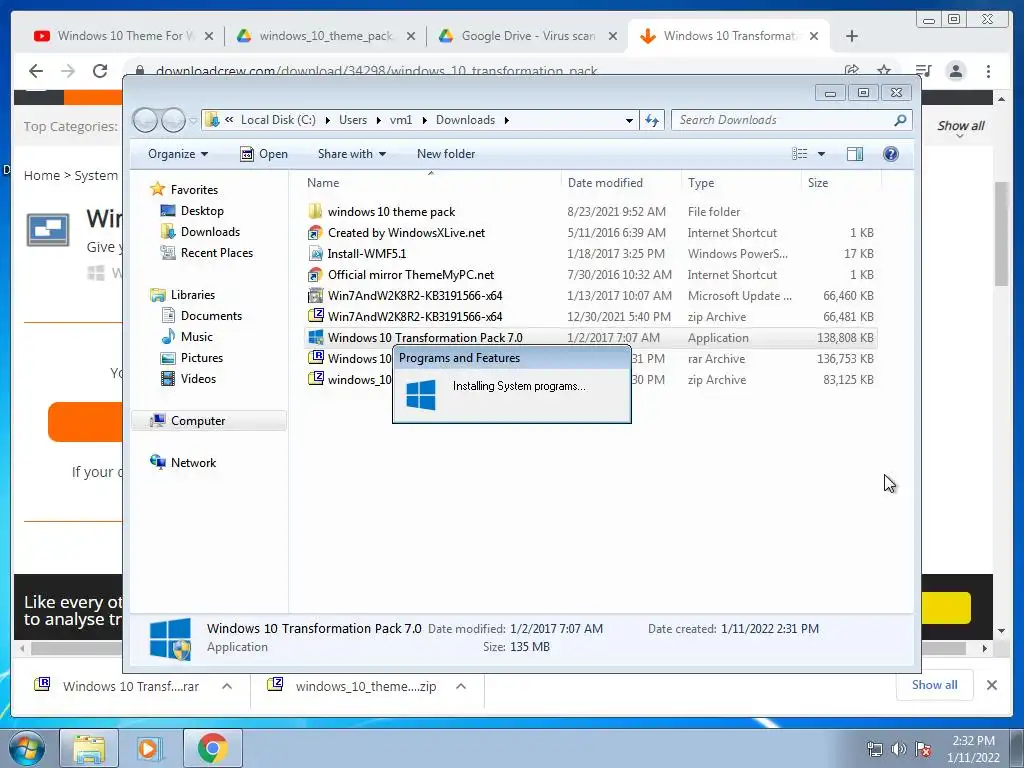
Task: Select Libraries in navigation pane
Action: point(193,295)
